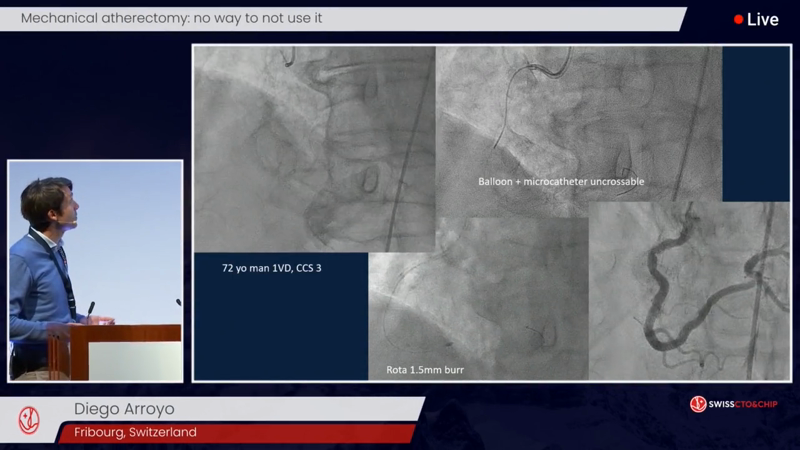Click the top-left angiogram image
This screenshot has height=450, width=800.
(314, 148)
